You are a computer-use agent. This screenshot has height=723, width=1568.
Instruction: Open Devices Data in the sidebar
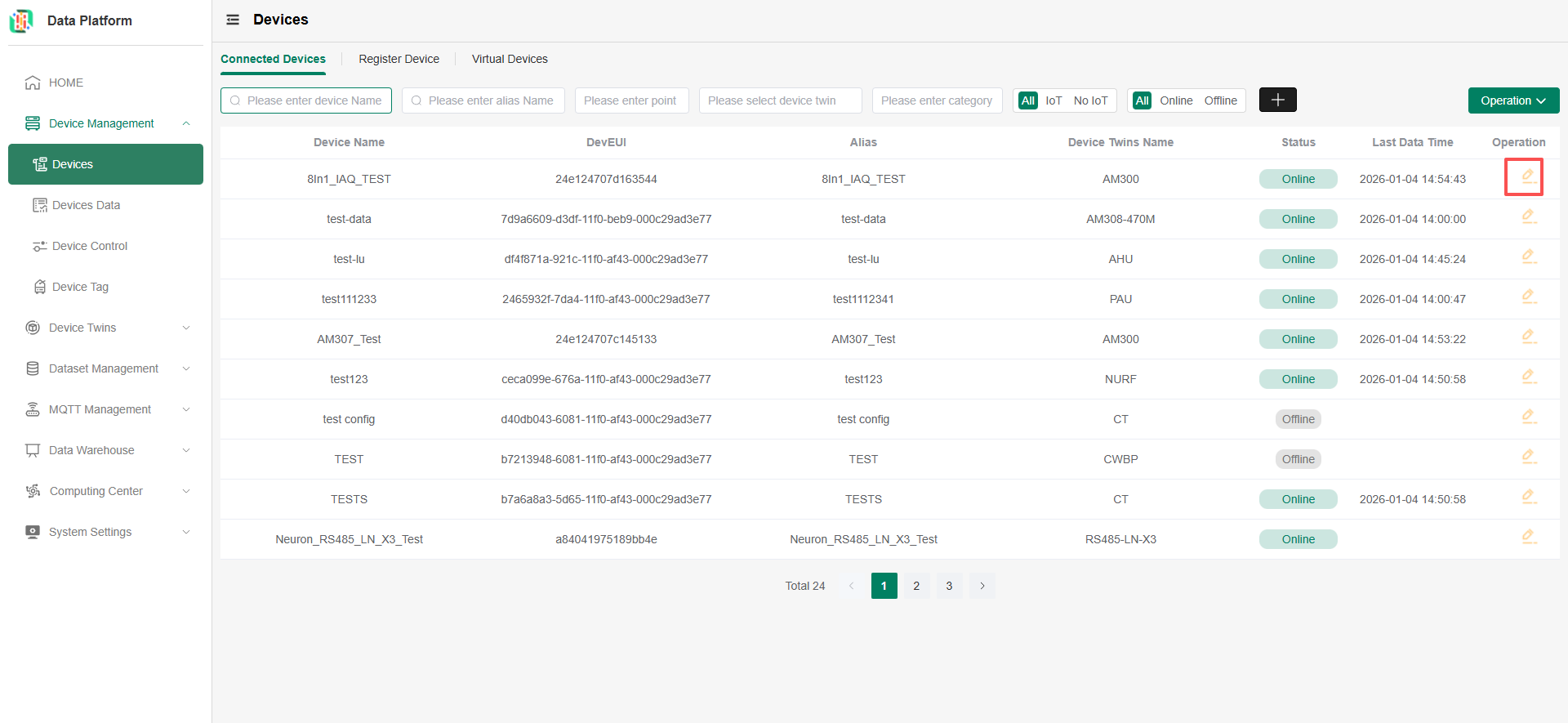click(86, 205)
